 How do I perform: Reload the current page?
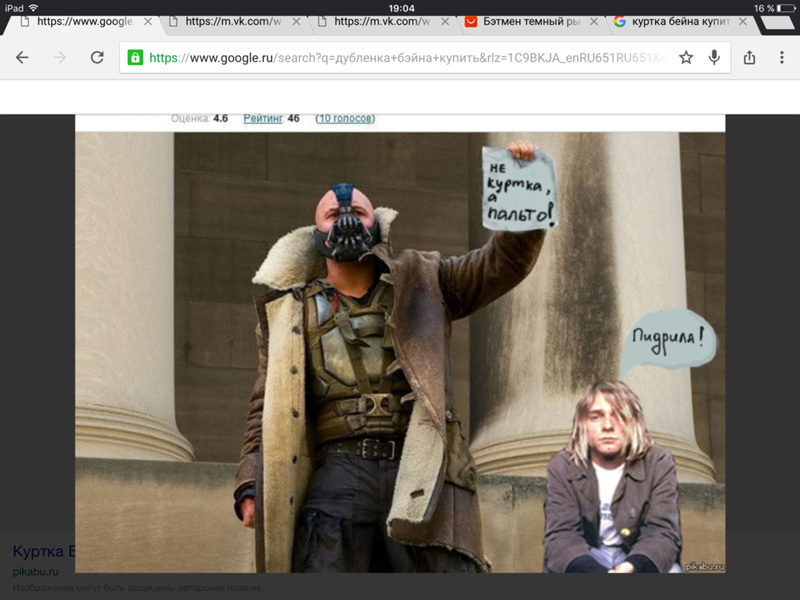point(97,57)
